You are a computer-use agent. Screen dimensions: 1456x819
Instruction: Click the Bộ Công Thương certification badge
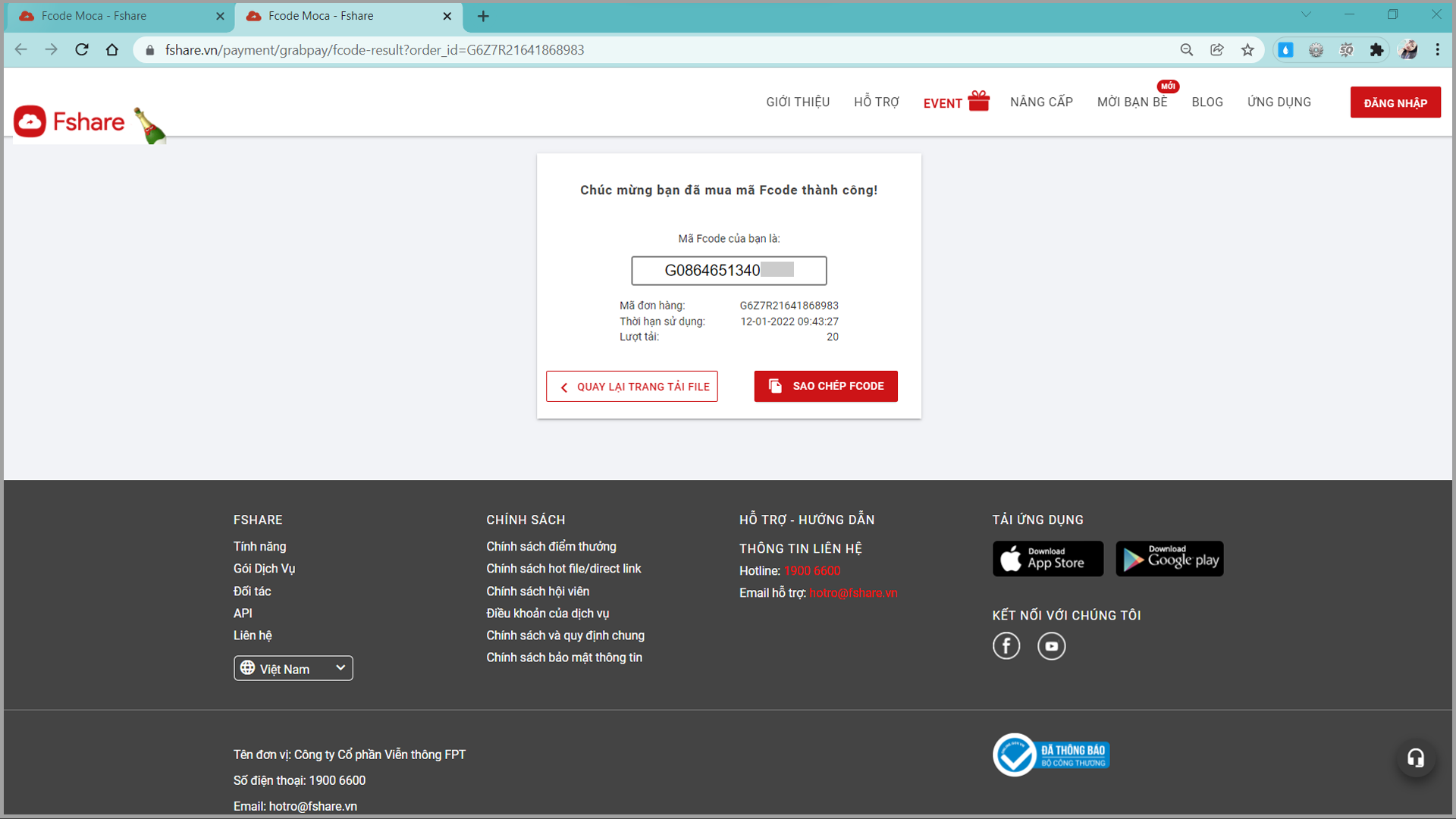(1051, 755)
